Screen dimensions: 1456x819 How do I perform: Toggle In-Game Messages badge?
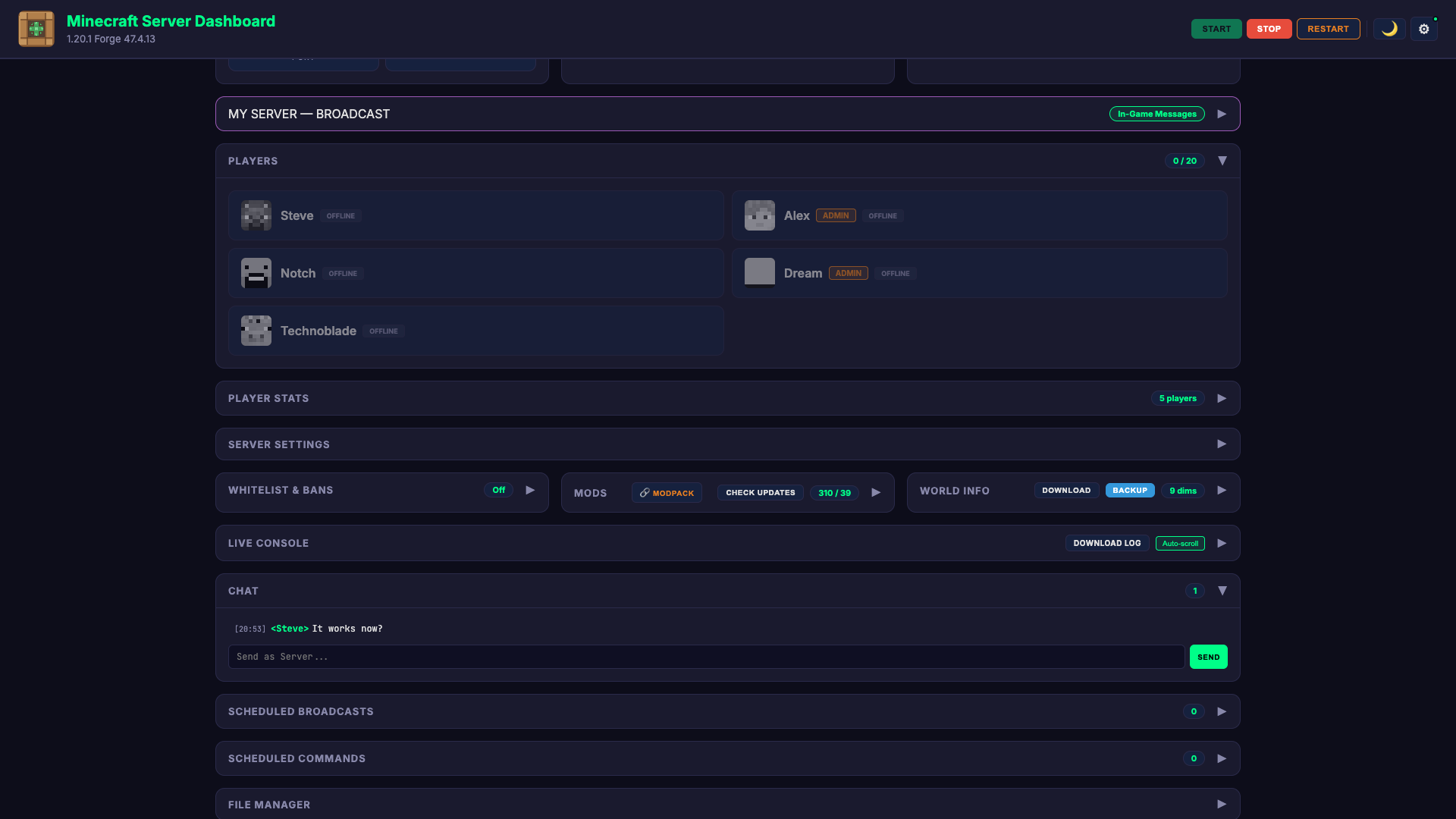(x=1156, y=114)
